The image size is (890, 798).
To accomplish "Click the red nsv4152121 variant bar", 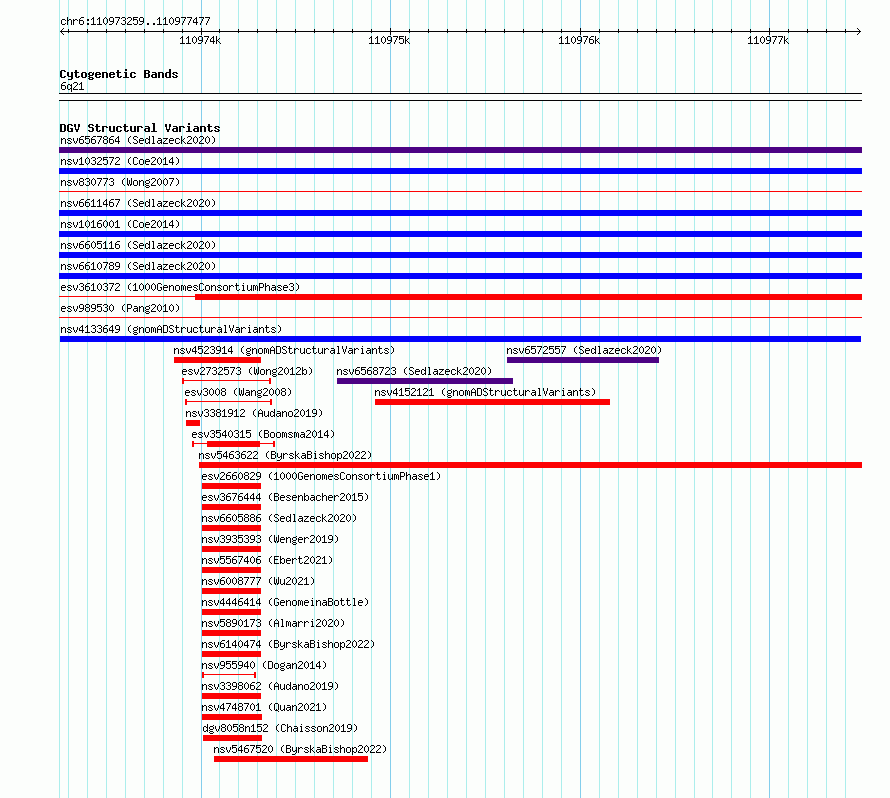I will [492, 402].
